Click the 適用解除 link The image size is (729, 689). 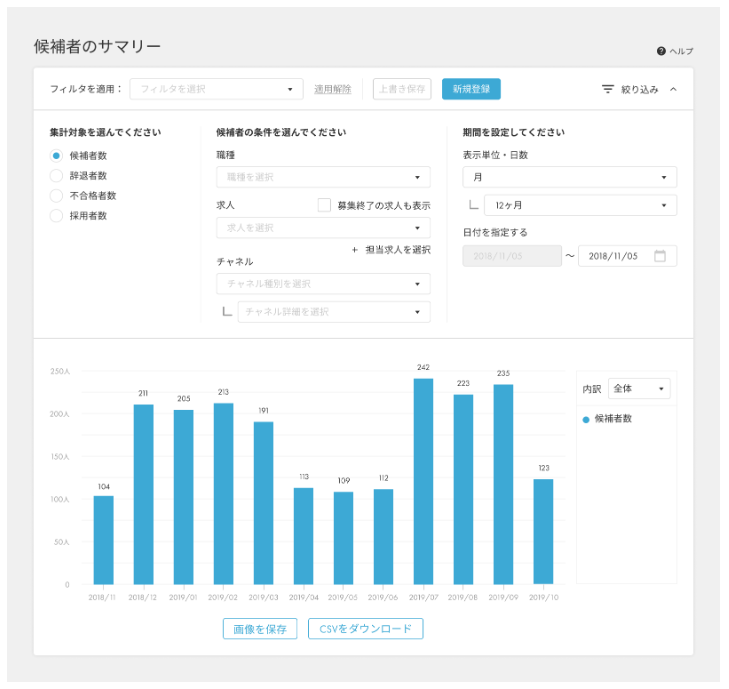click(x=333, y=89)
